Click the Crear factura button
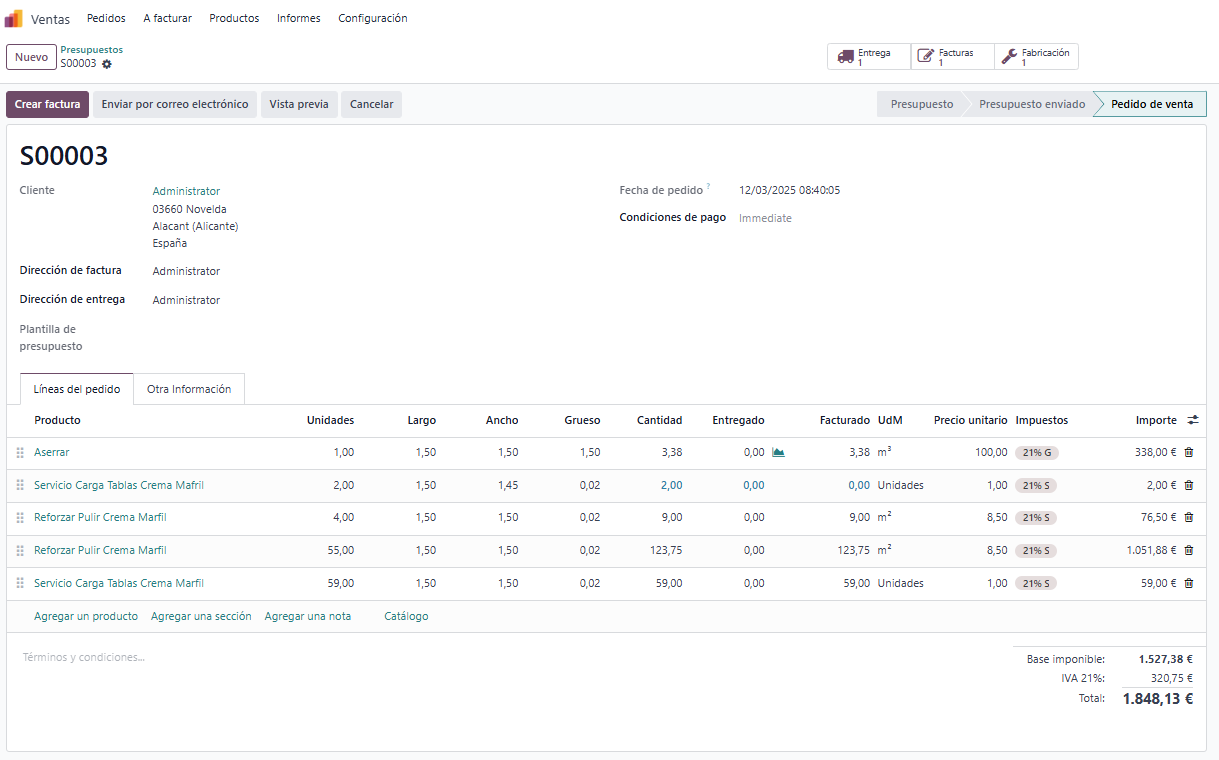 48,104
